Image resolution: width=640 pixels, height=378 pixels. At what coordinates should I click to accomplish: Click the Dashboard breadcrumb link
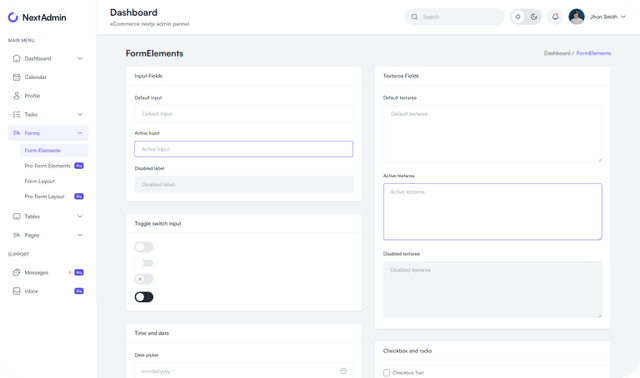557,53
